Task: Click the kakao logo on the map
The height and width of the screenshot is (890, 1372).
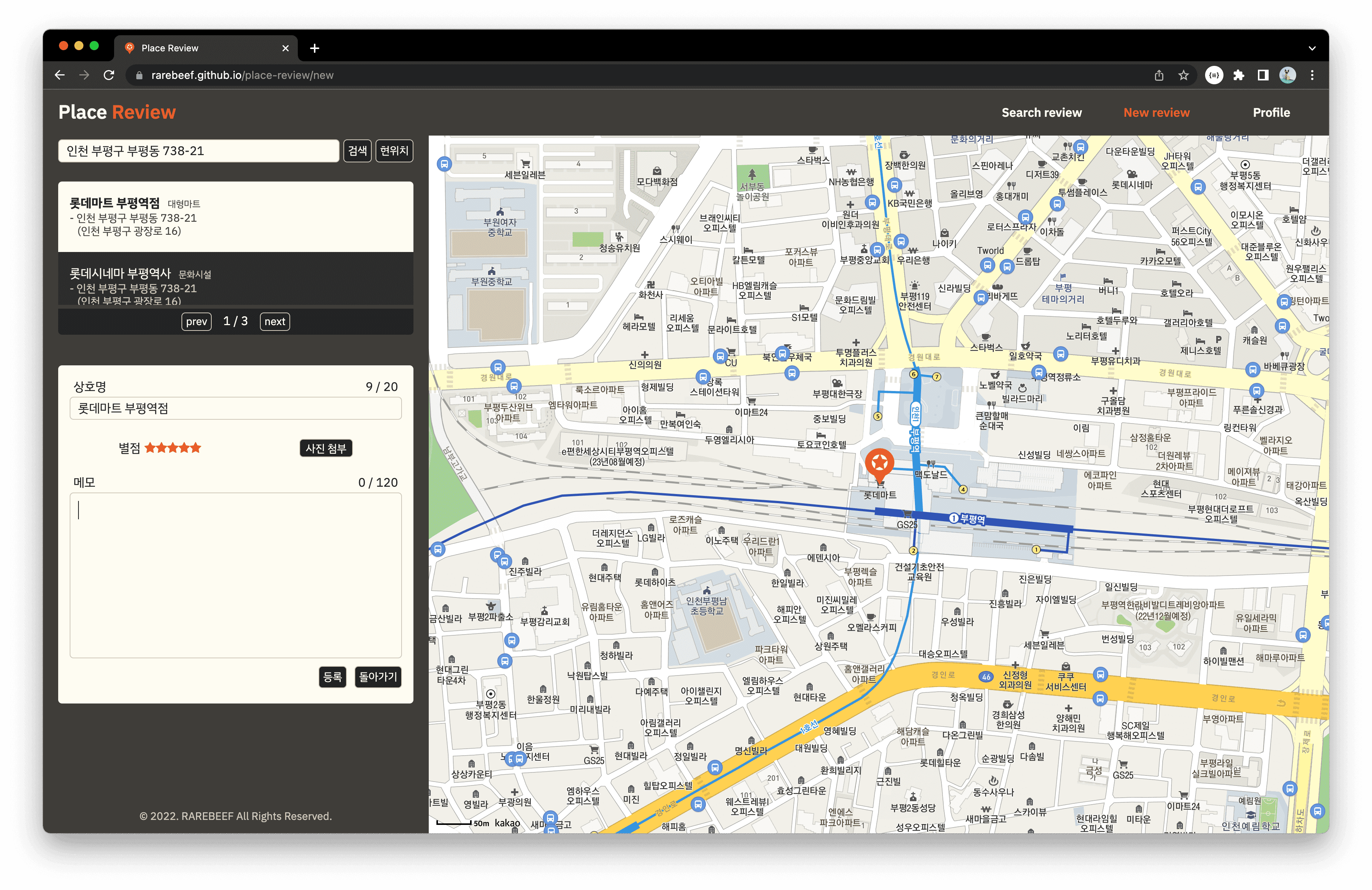Action: coord(507,823)
